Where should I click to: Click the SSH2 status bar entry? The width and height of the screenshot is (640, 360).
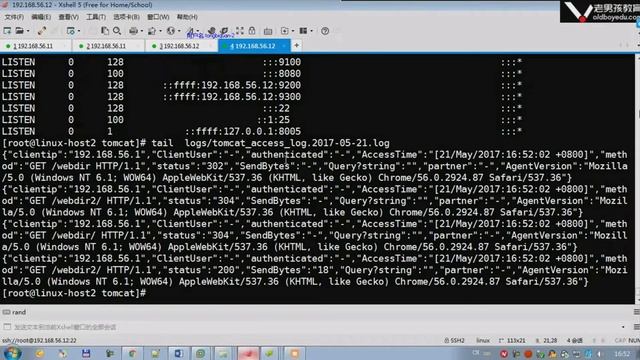tap(454, 340)
